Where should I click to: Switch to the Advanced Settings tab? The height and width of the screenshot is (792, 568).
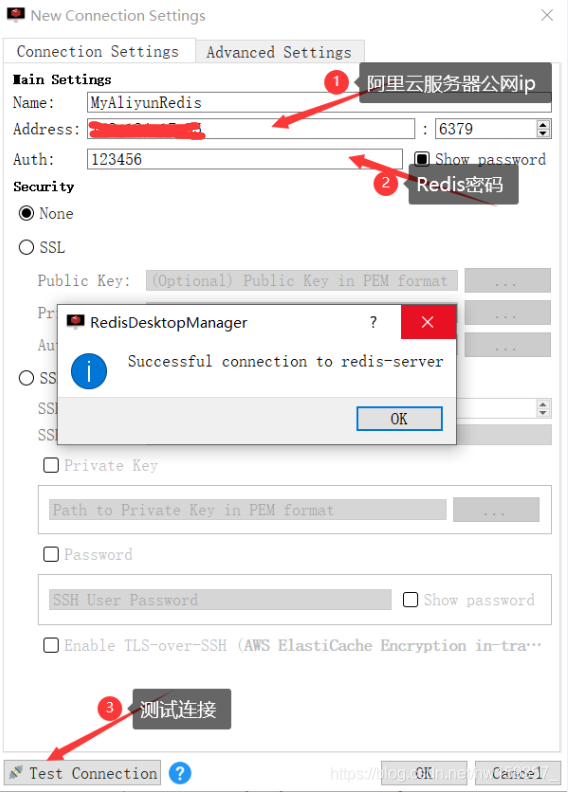(x=279, y=52)
